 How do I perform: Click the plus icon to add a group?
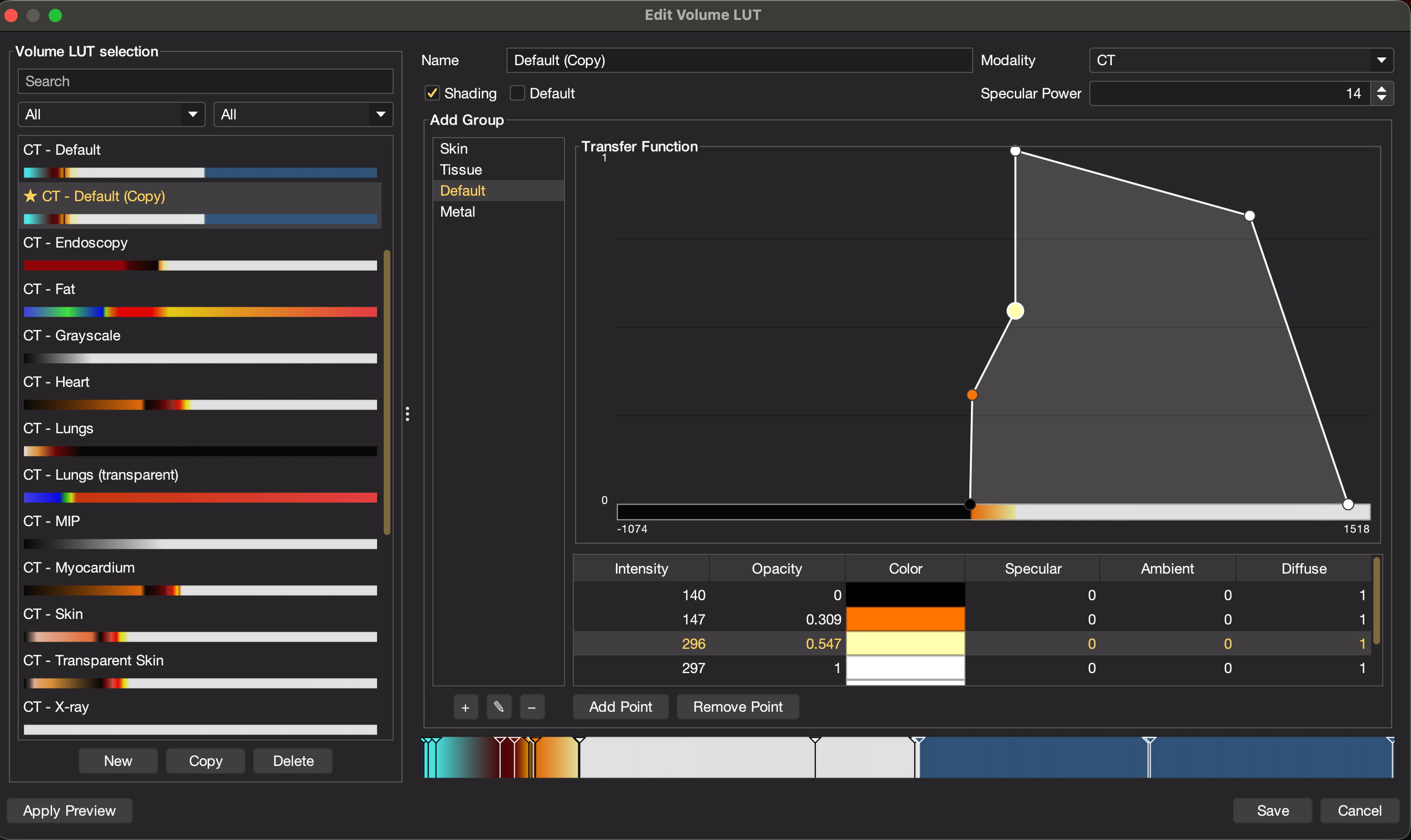tap(466, 707)
